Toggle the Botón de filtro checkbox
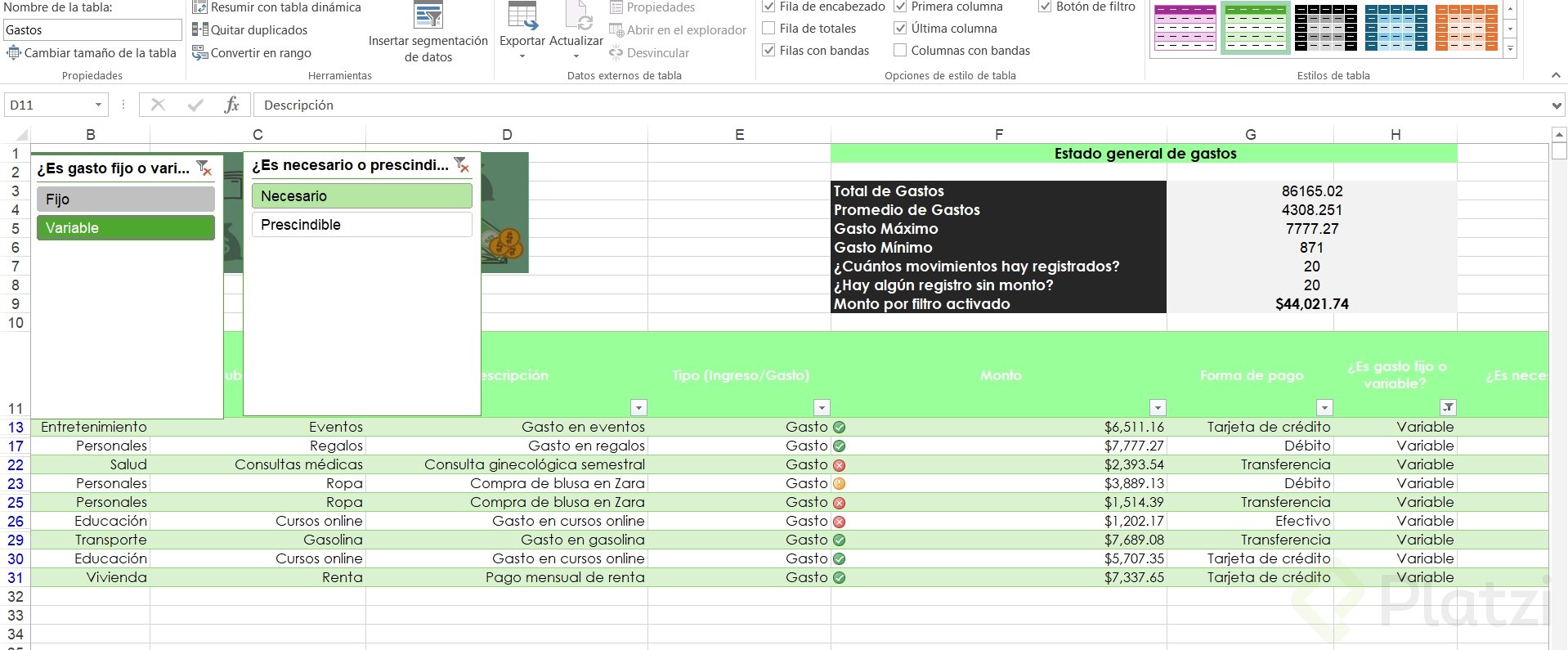This screenshot has height=650, width=1568. pos(1045,7)
